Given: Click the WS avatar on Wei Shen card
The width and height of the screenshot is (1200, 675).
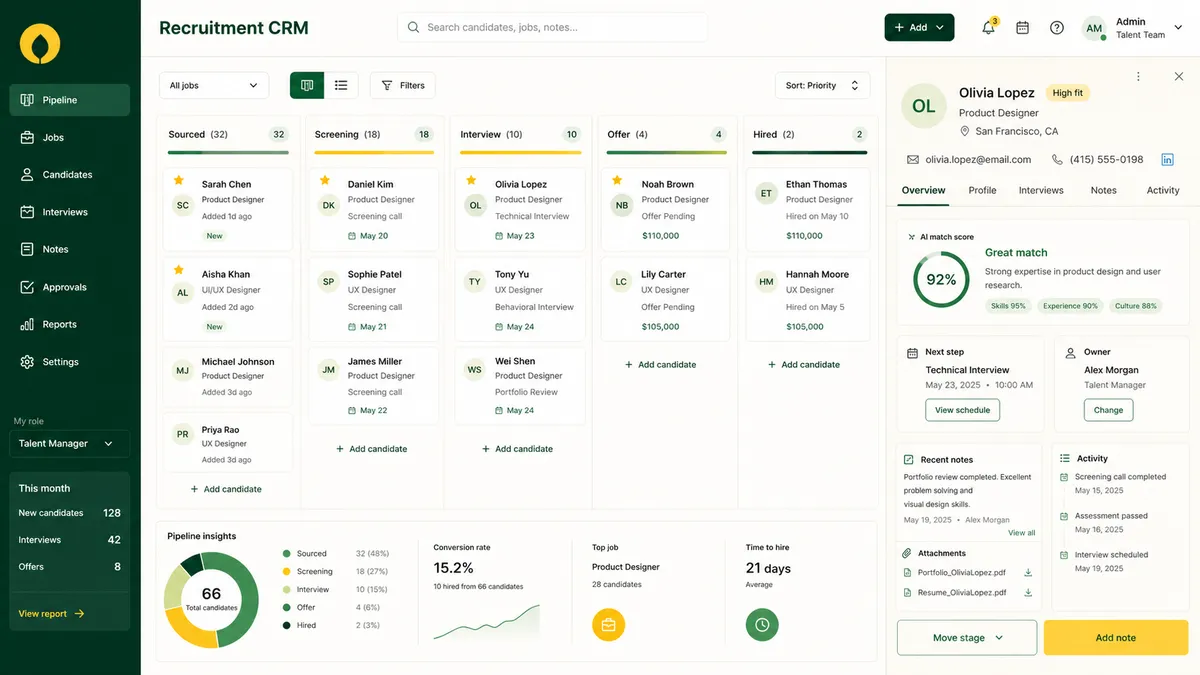Looking at the screenshot, I should click(475, 370).
